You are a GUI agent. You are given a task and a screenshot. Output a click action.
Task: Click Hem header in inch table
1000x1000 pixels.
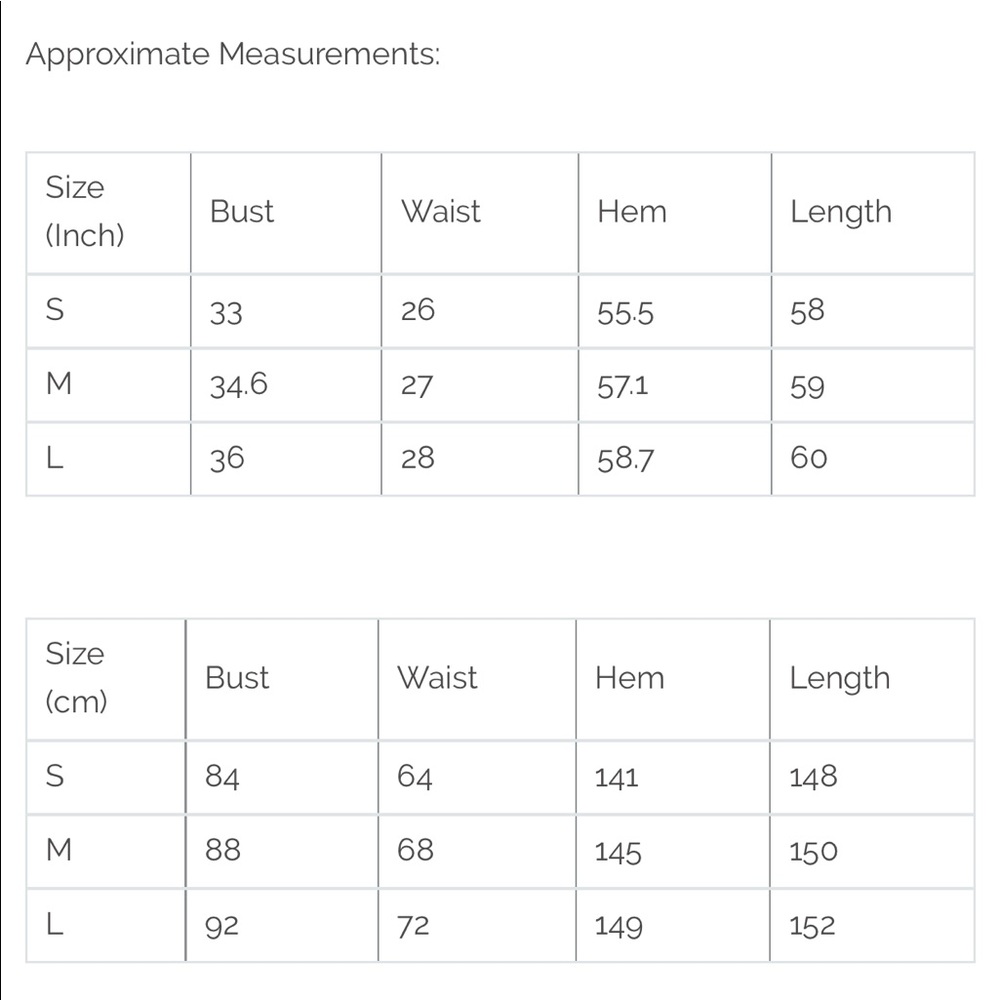[x=632, y=211]
